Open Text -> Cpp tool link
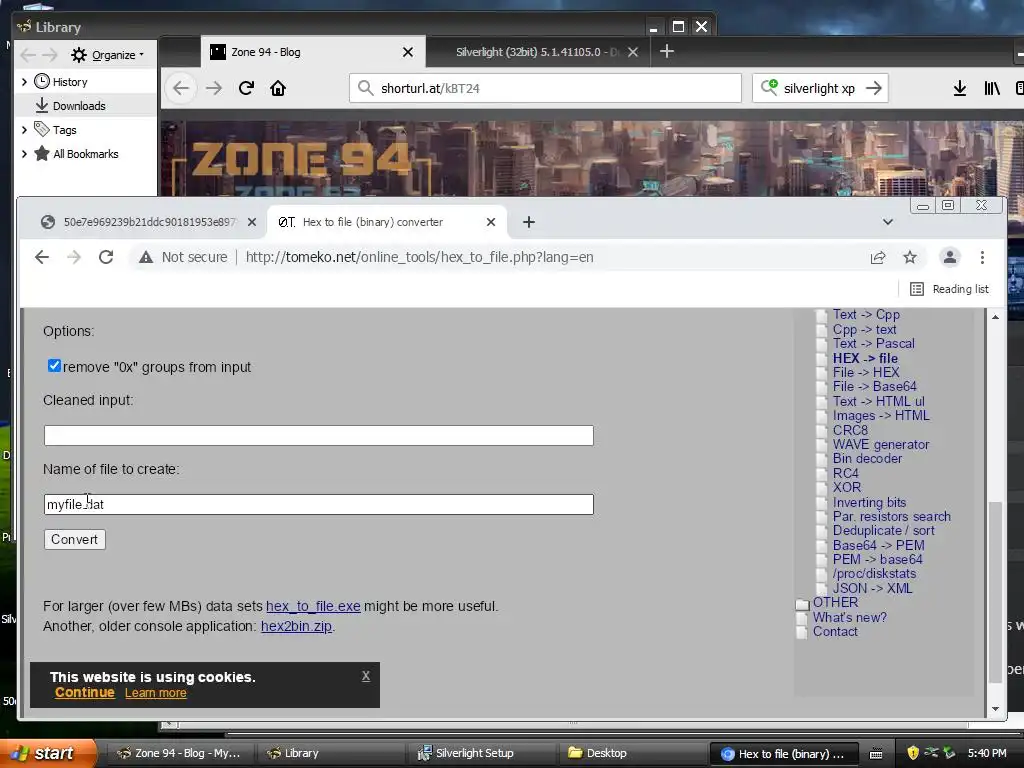The height and width of the screenshot is (768, 1024). click(x=866, y=315)
